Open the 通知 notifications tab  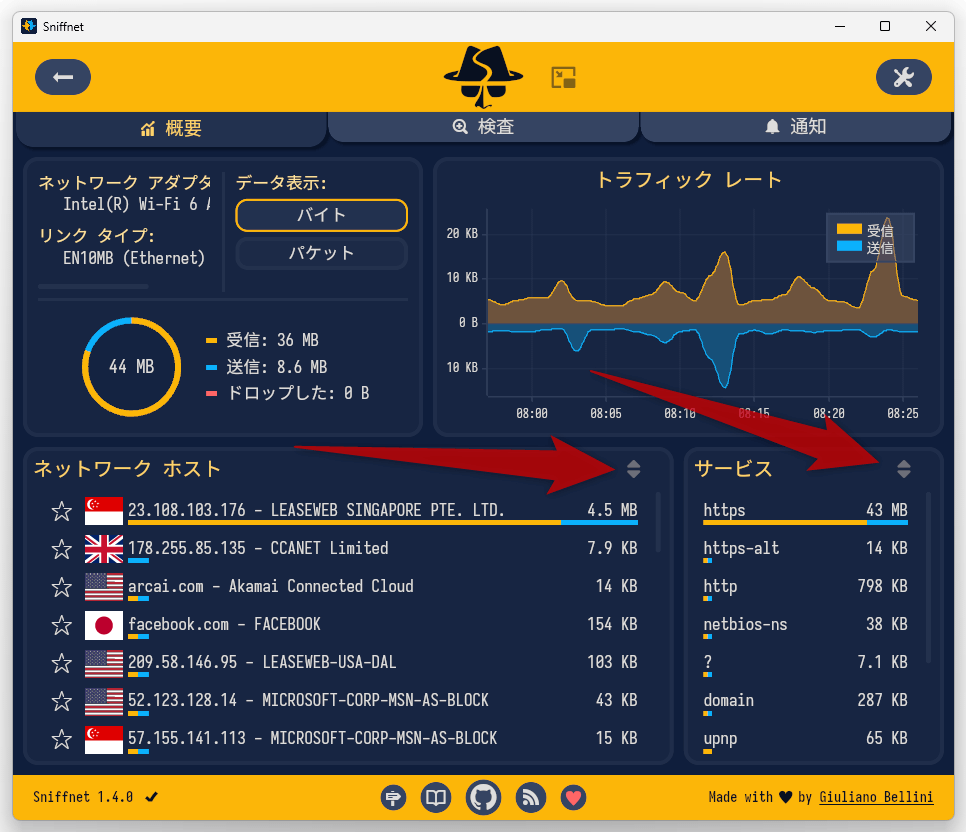coord(795,126)
